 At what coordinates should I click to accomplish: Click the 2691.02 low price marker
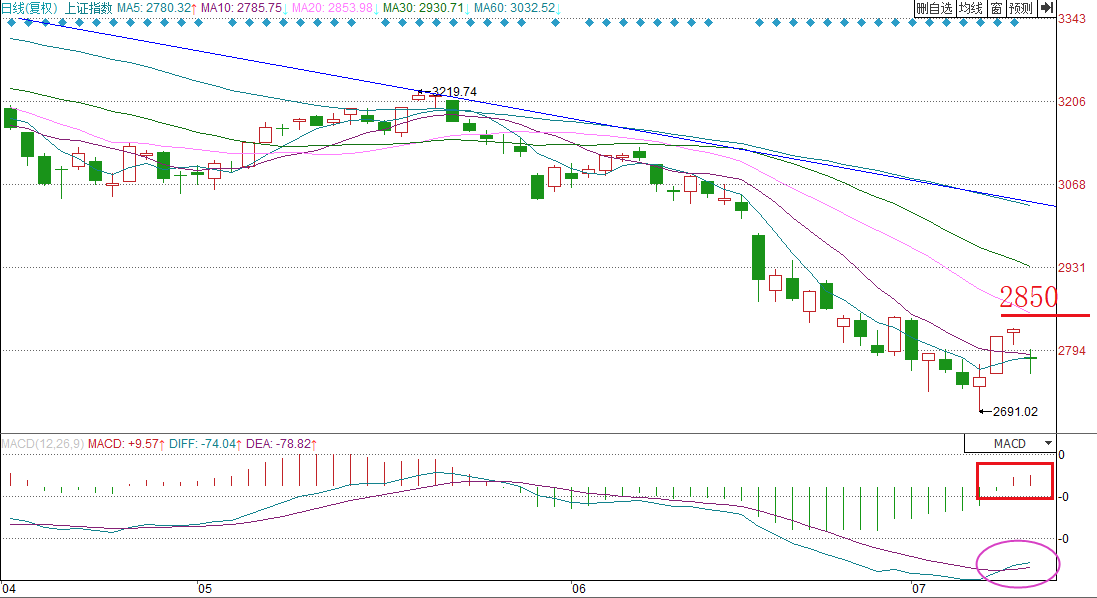[1014, 411]
